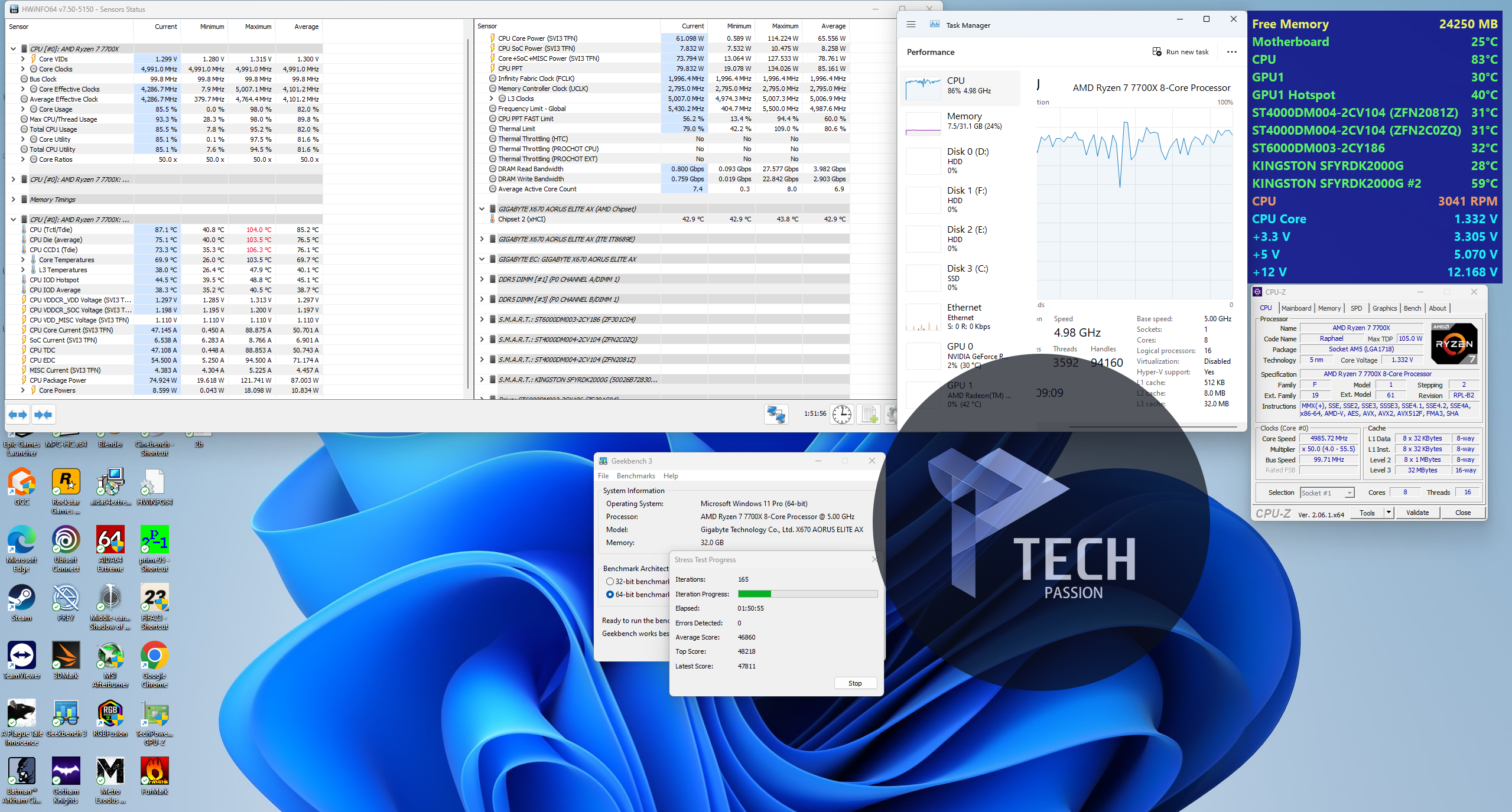Screen dimensions: 1512x812
Task: Collapse the GIGABYTE X670 AMD Chipset group
Action: 482,209
